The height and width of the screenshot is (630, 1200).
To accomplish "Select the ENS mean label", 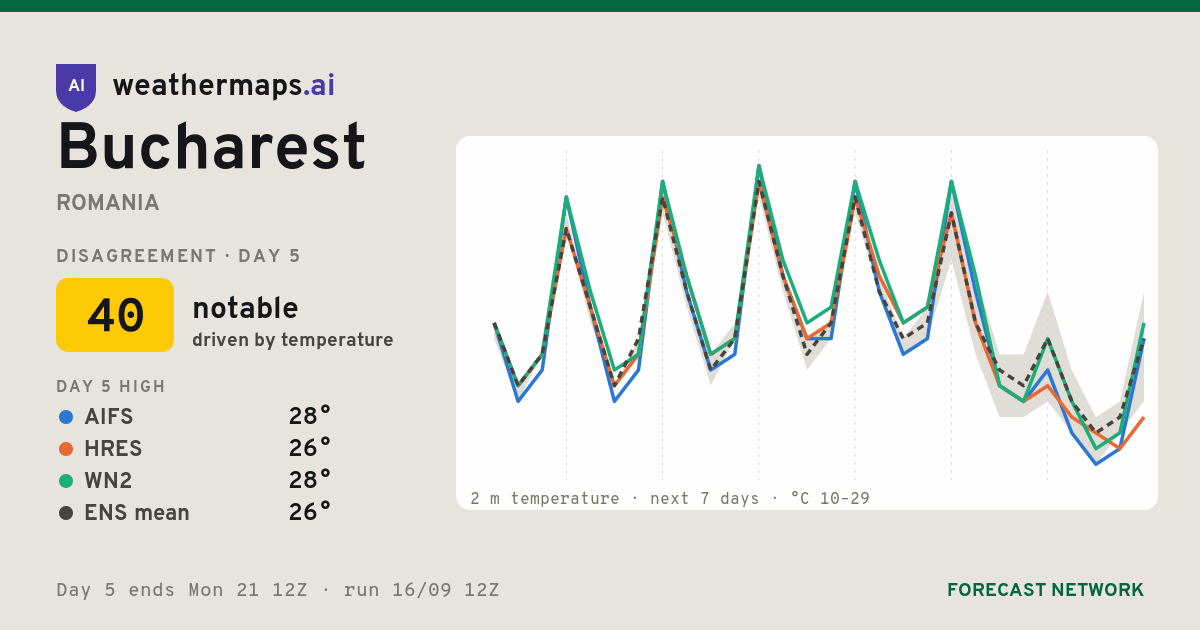I will pos(137,513).
